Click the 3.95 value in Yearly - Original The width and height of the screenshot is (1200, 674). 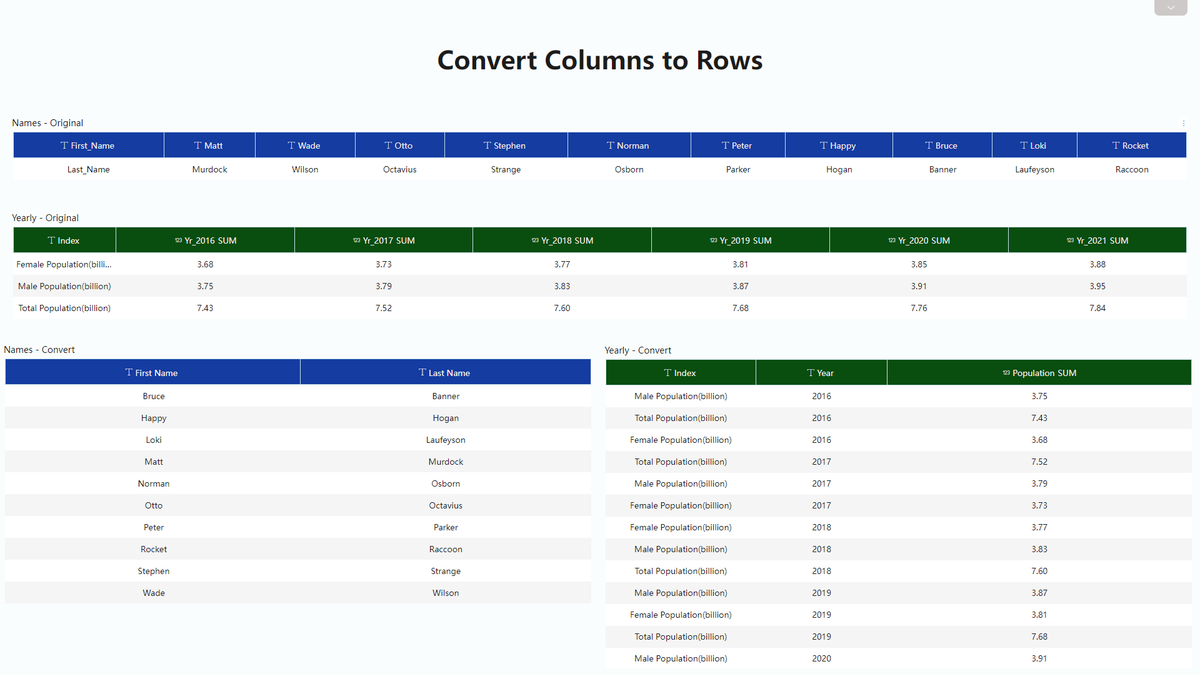click(1097, 286)
